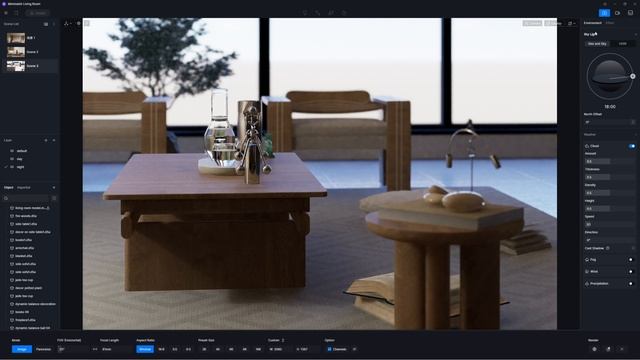640x360 pixels.
Task: Enable the Fog toggle
Action: tap(632, 260)
